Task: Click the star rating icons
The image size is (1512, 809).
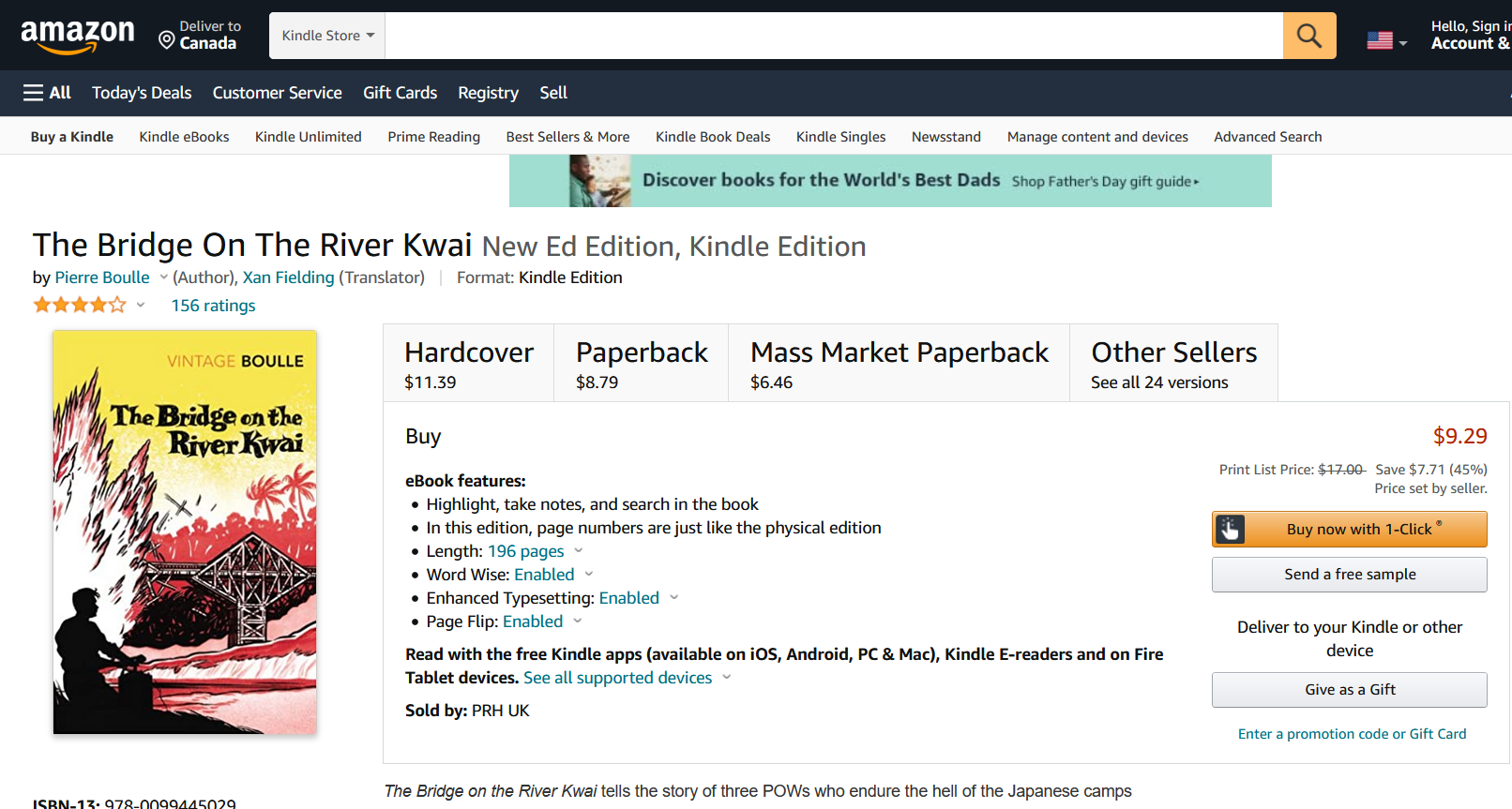Action: 80,305
